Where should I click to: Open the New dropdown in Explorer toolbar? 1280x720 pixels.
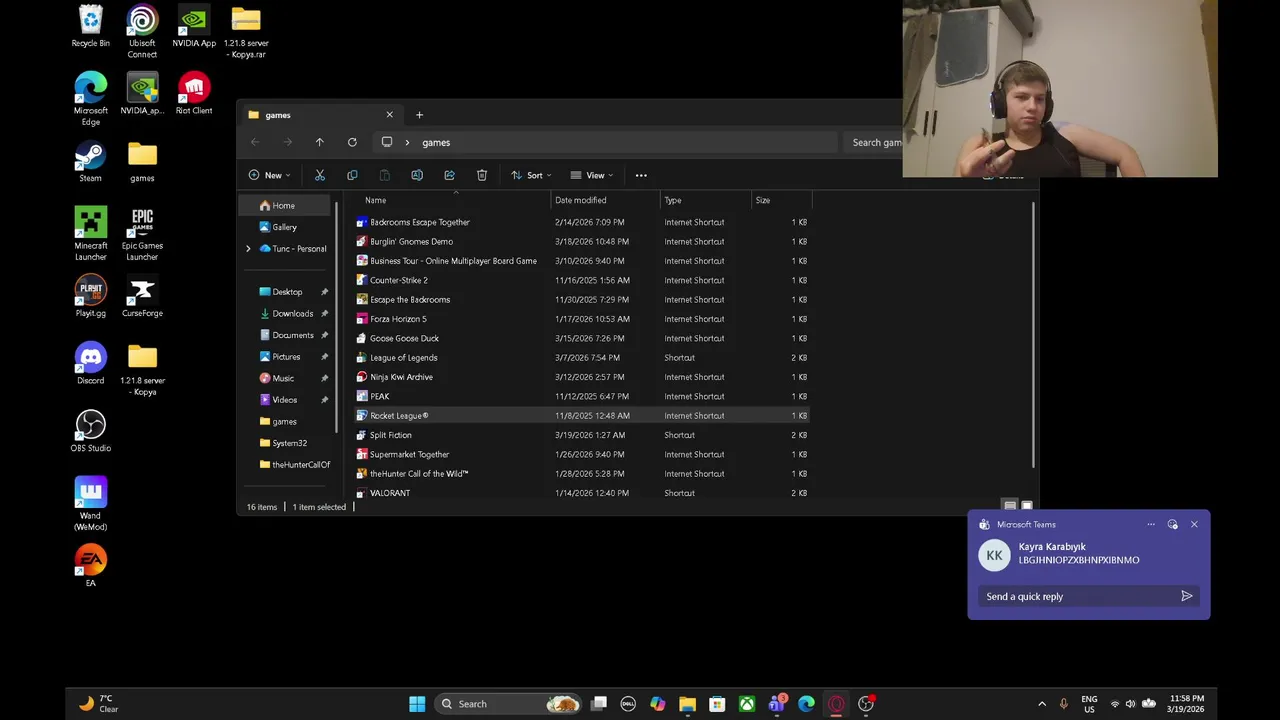269,175
